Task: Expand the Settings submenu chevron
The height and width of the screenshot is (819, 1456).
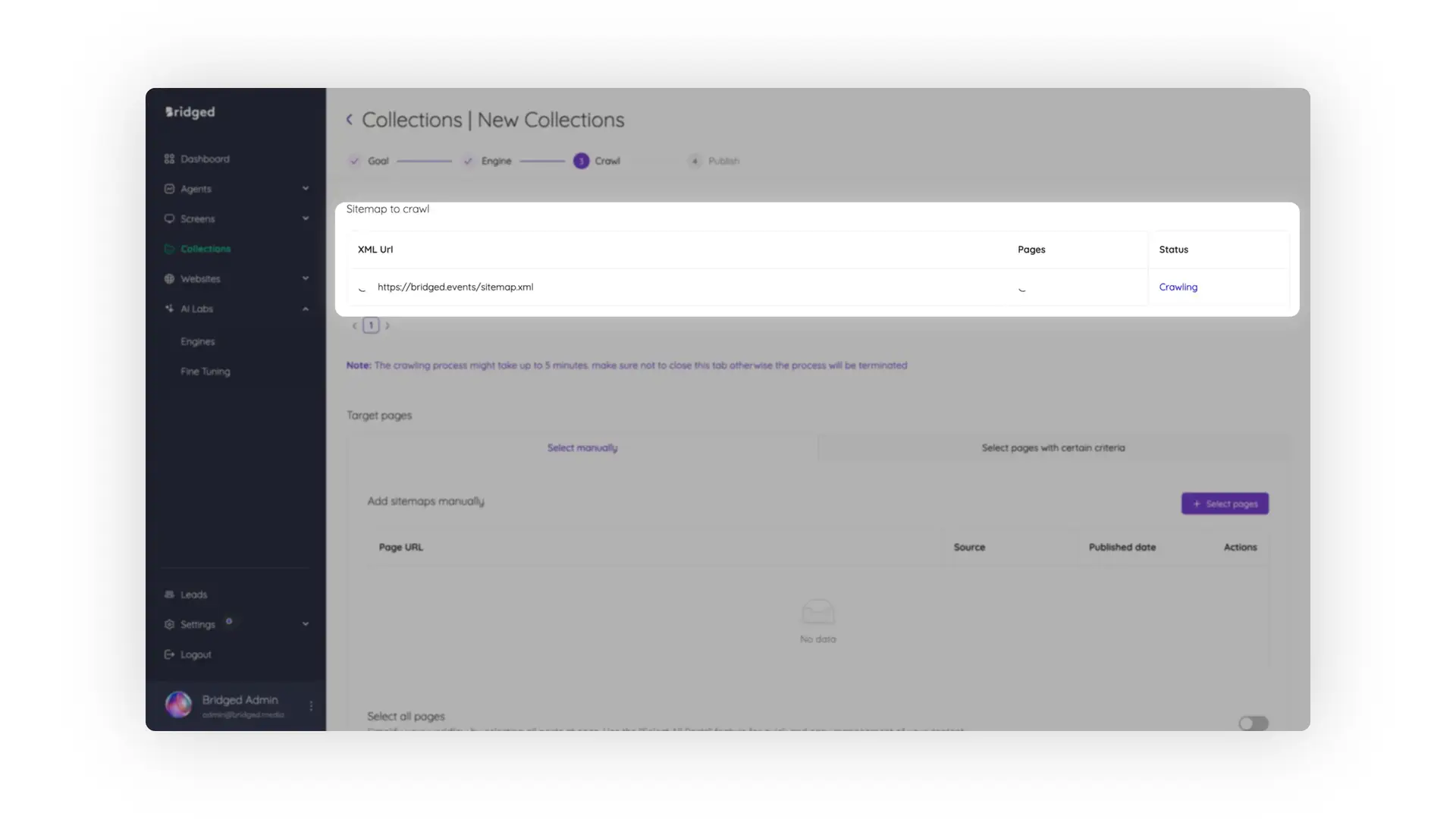Action: [x=306, y=624]
